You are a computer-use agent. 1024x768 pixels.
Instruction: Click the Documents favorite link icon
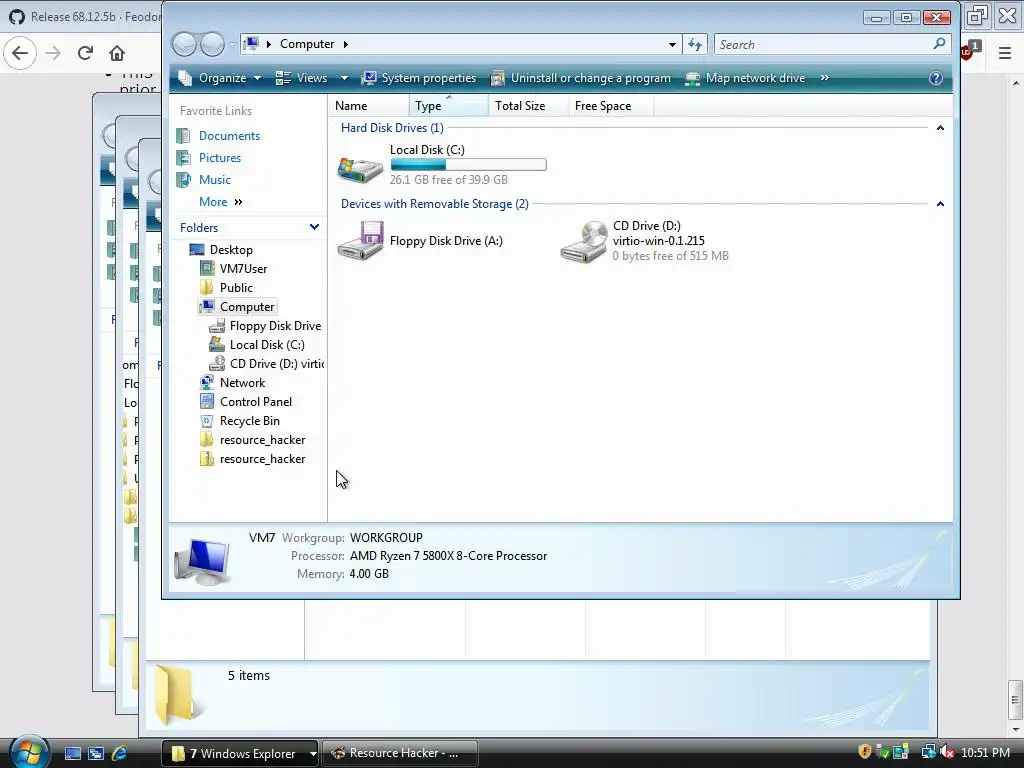(184, 136)
